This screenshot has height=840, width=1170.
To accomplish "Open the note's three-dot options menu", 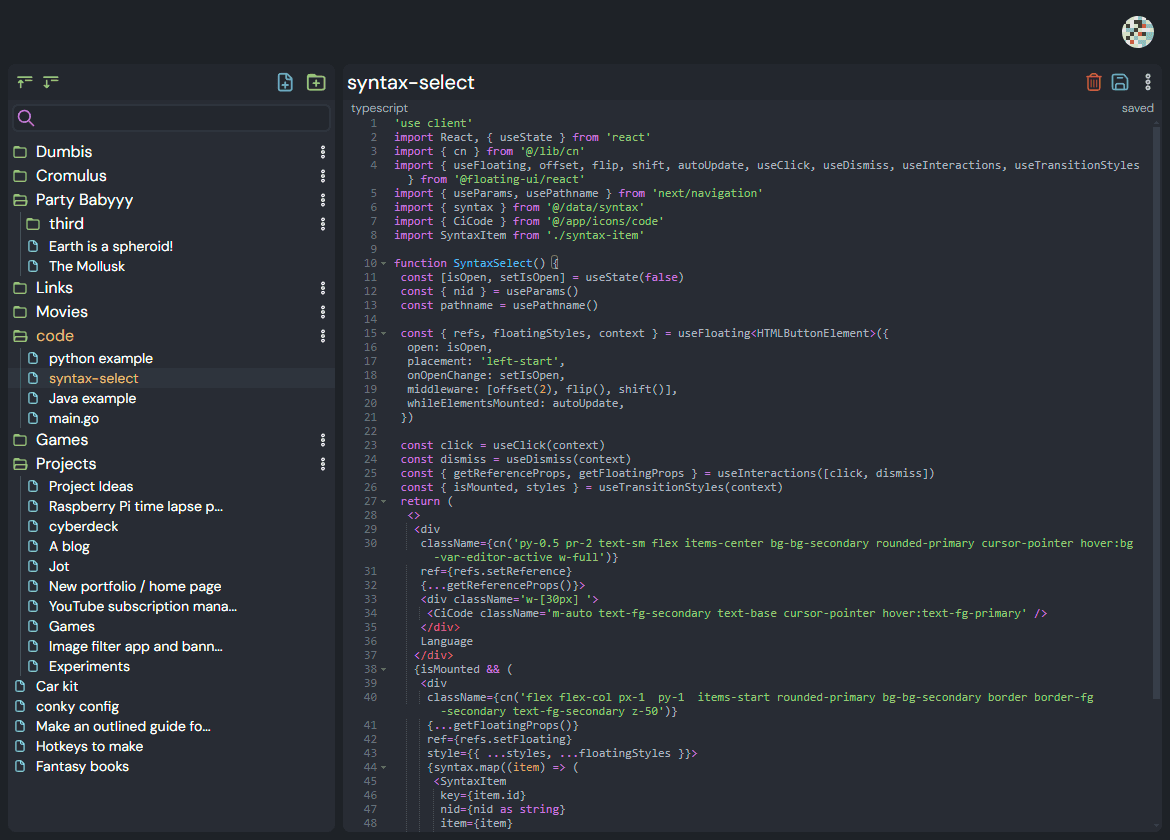I will click(1148, 82).
